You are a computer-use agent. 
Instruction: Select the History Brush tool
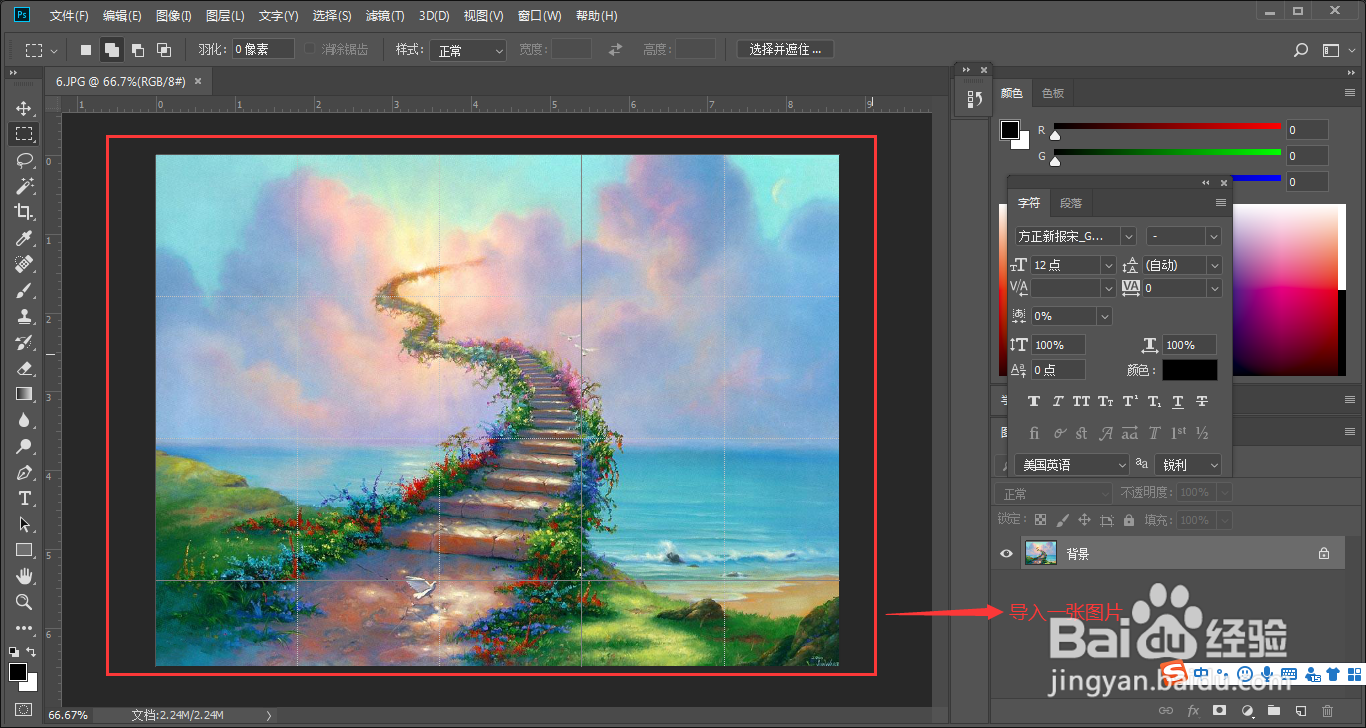[x=24, y=342]
